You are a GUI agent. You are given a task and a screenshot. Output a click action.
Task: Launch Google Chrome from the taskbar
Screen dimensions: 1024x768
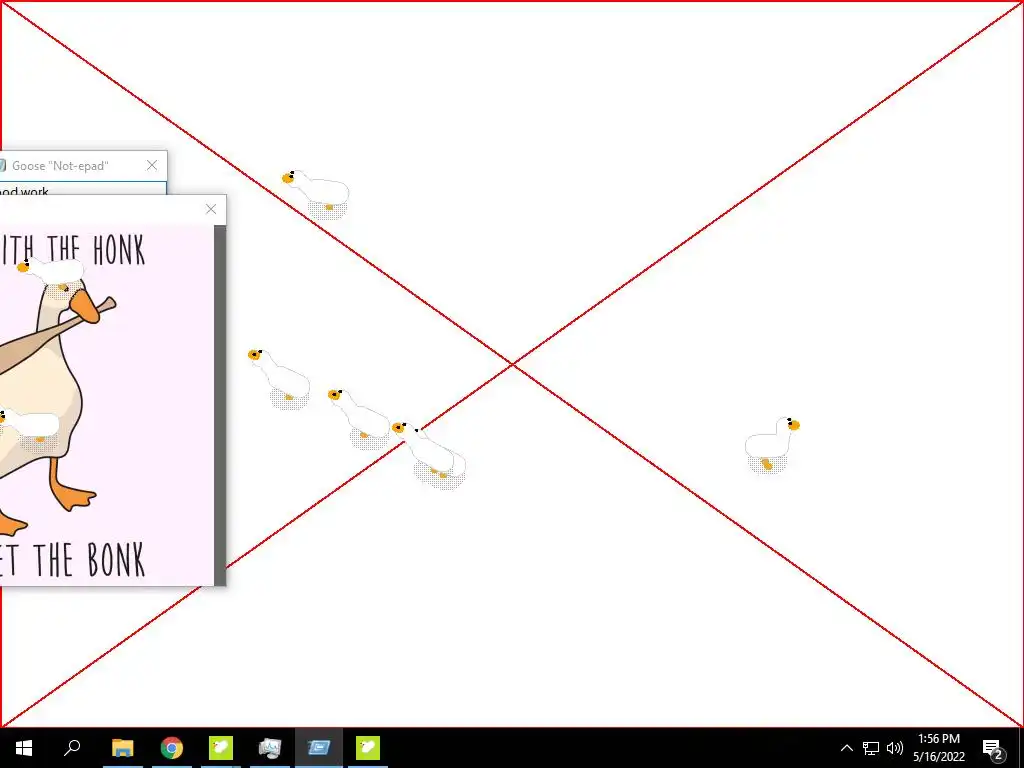tap(172, 748)
